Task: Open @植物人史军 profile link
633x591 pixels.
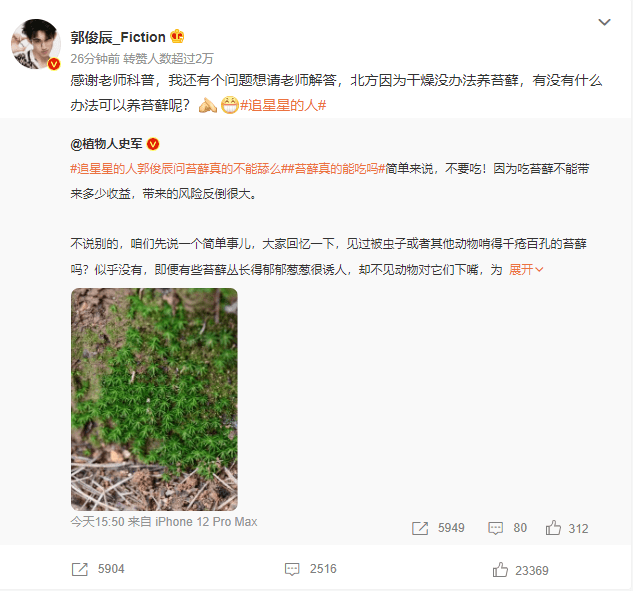Action: [x=106, y=144]
